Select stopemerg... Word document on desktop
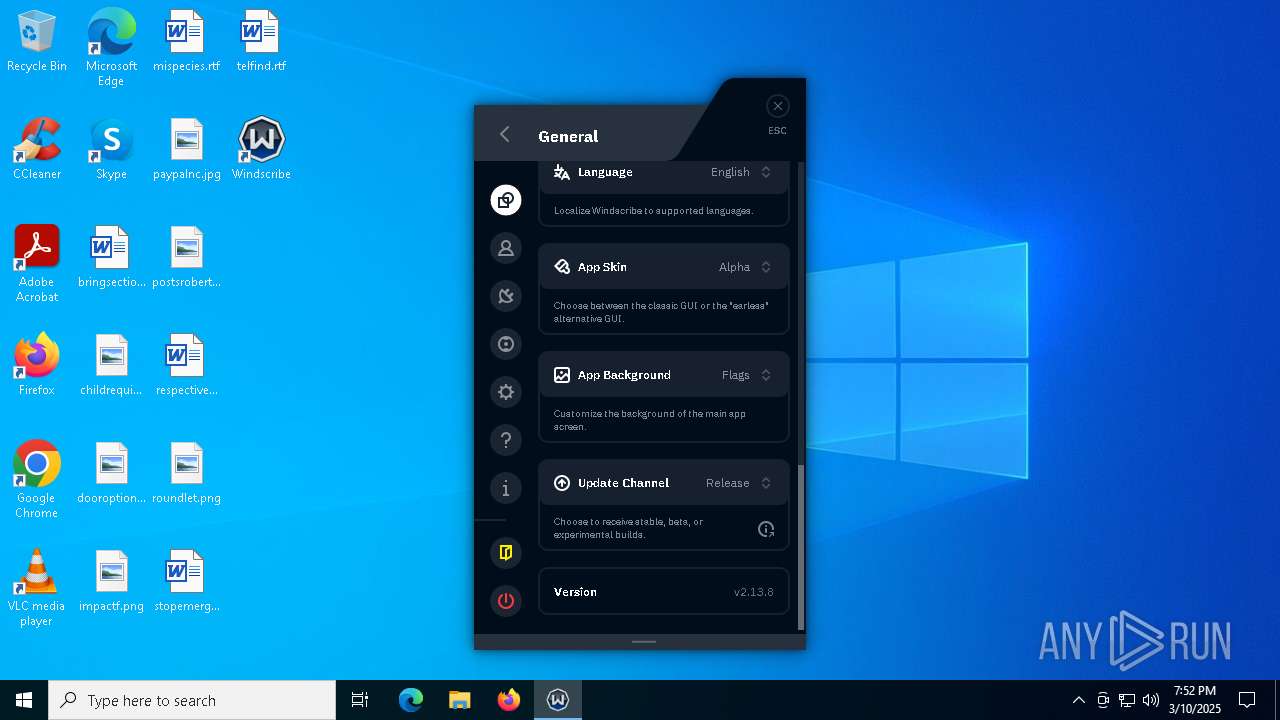The width and height of the screenshot is (1280, 720). click(187, 582)
